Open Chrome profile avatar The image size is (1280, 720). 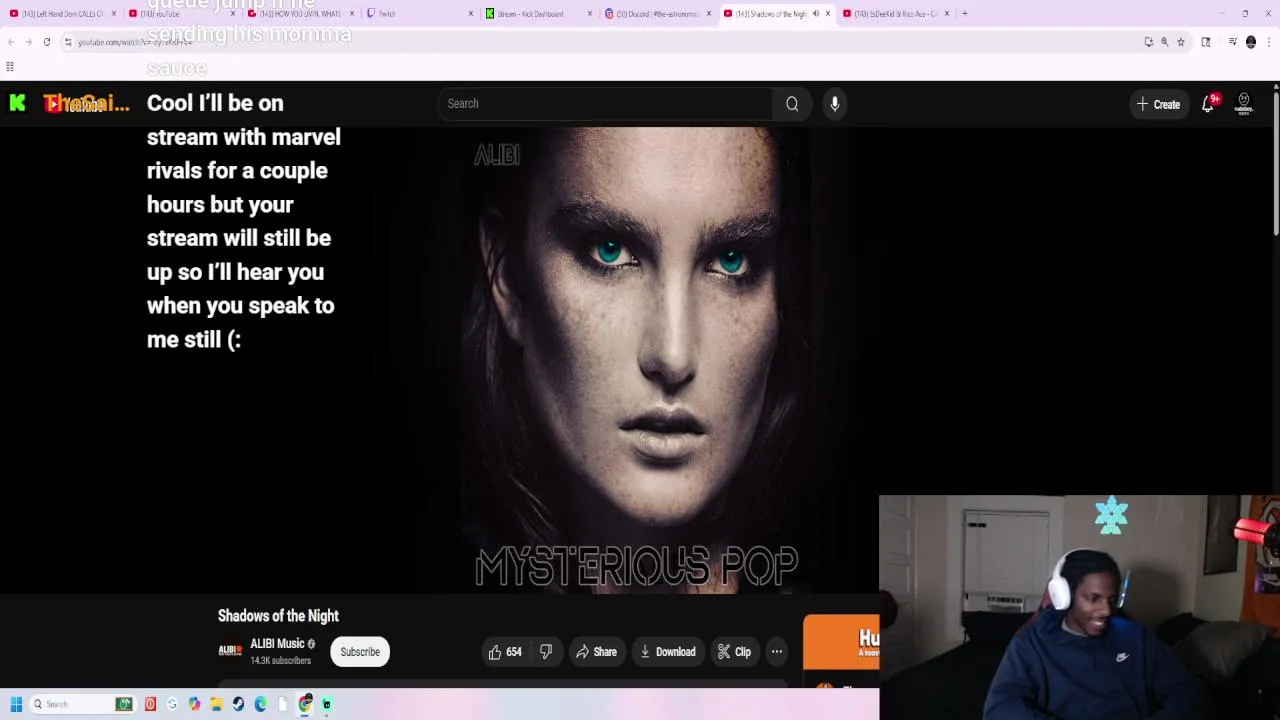point(1251,42)
